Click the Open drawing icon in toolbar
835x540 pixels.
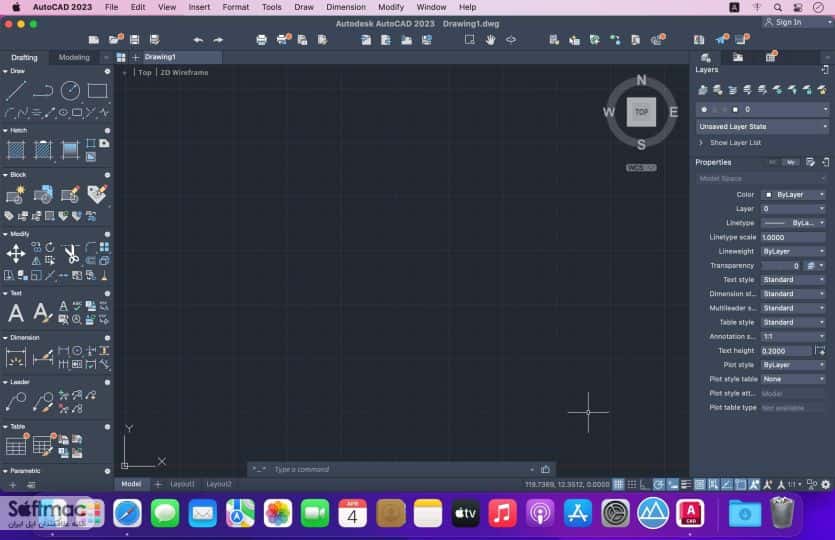tap(114, 40)
